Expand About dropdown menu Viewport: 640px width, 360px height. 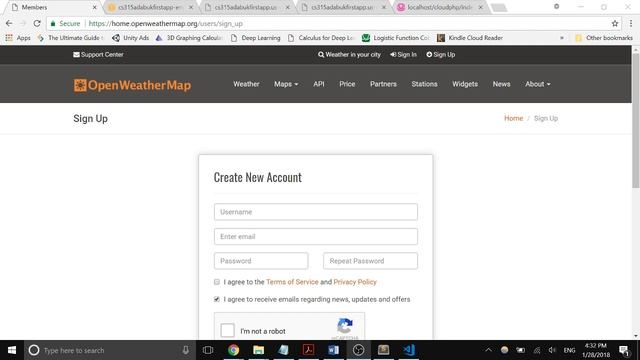pos(538,84)
